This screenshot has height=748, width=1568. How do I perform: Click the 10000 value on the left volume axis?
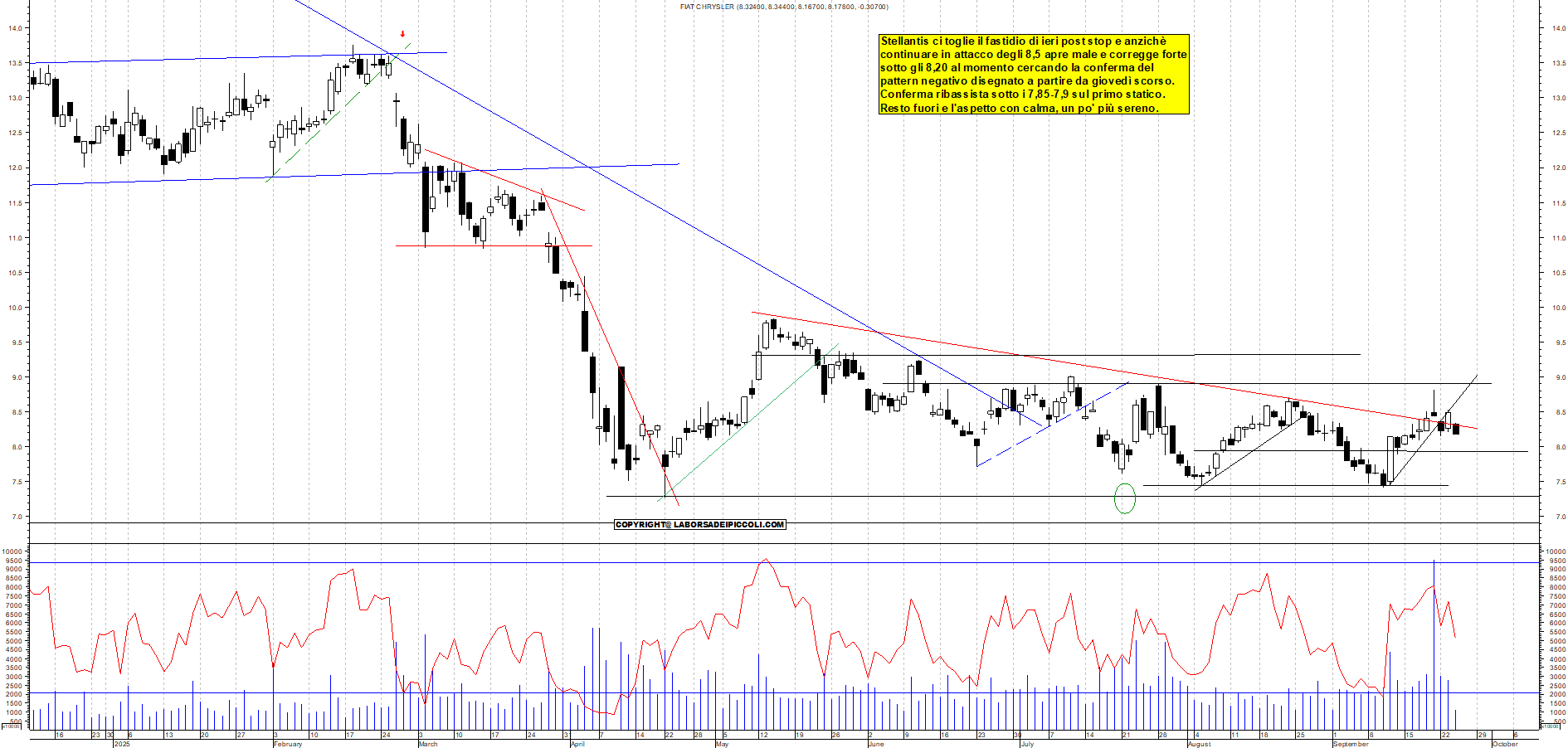point(12,551)
